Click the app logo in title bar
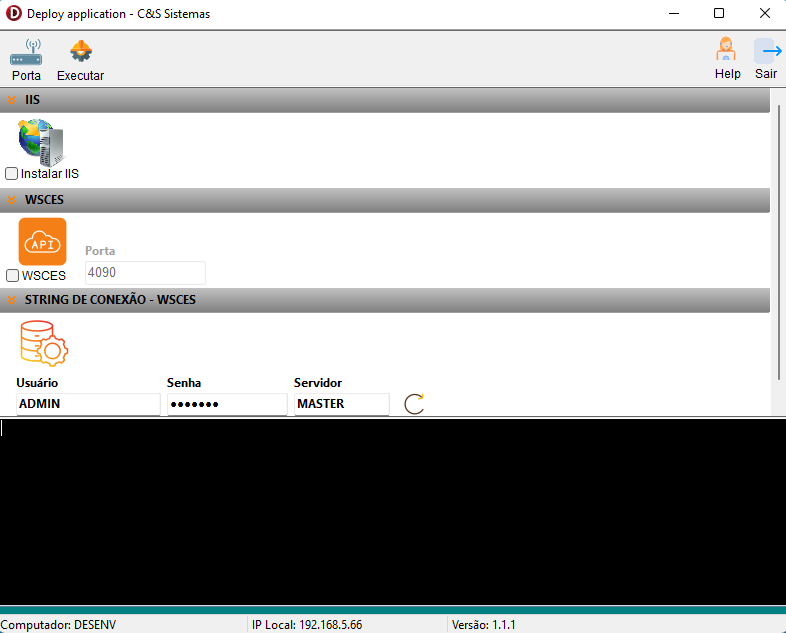This screenshot has width=786, height=633. pyautogui.click(x=14, y=13)
